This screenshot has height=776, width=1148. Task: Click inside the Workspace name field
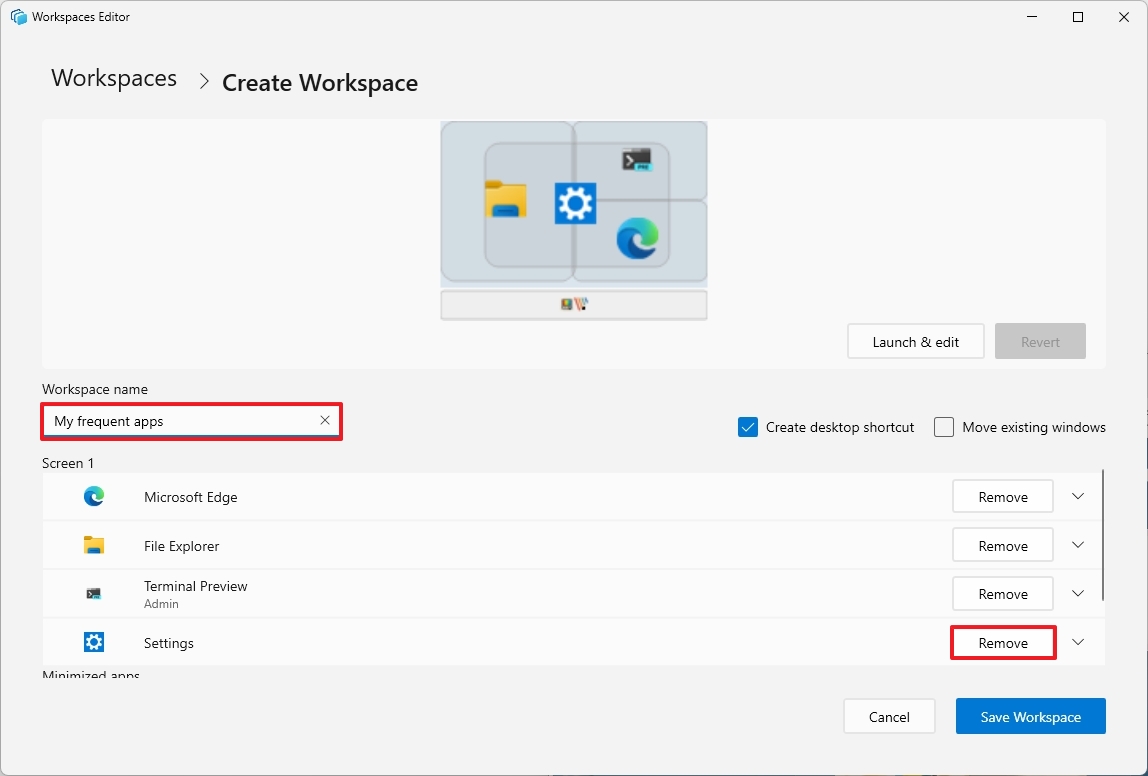pyautogui.click(x=180, y=421)
